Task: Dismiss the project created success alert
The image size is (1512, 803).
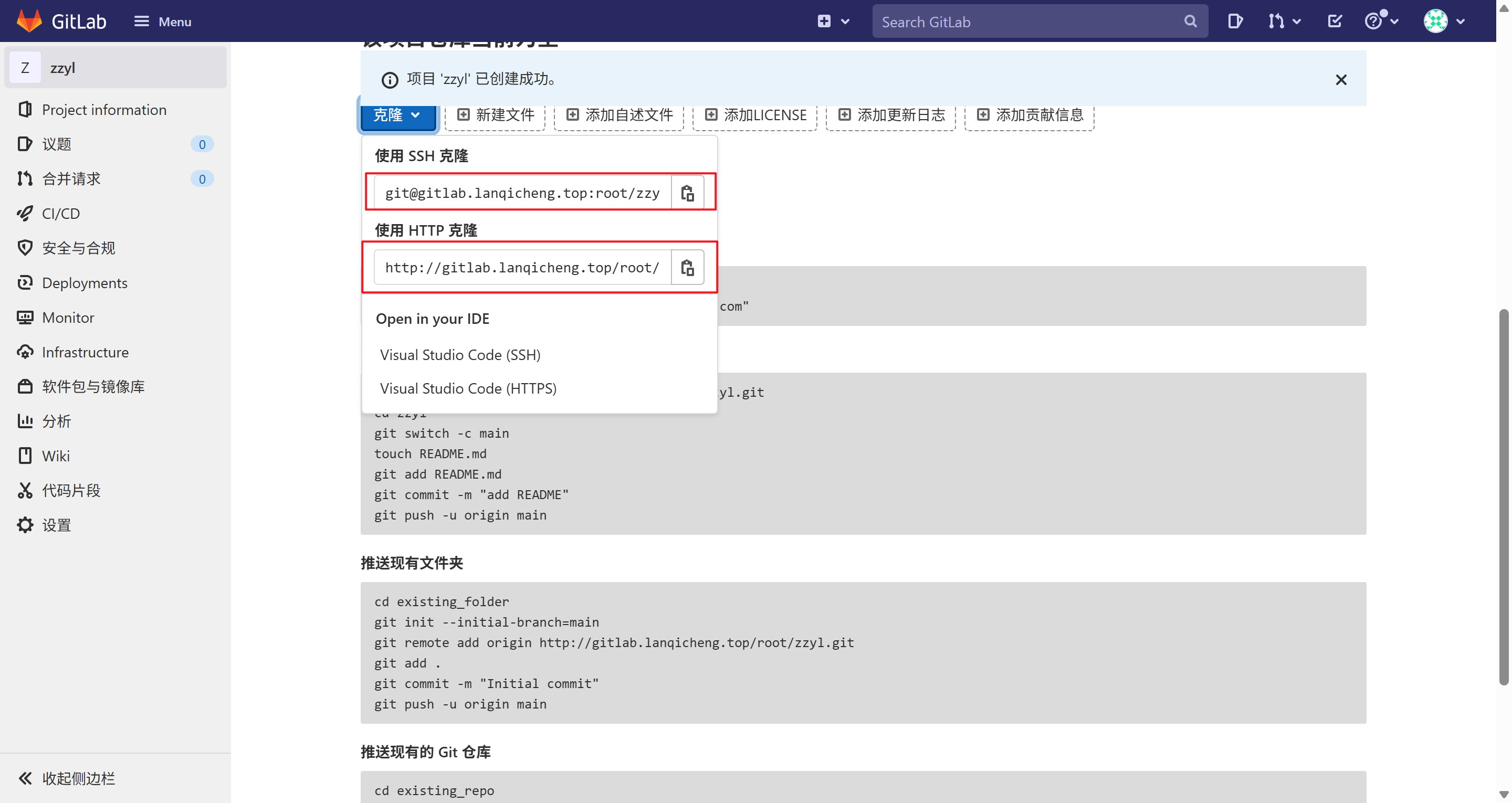Action: click(1341, 80)
